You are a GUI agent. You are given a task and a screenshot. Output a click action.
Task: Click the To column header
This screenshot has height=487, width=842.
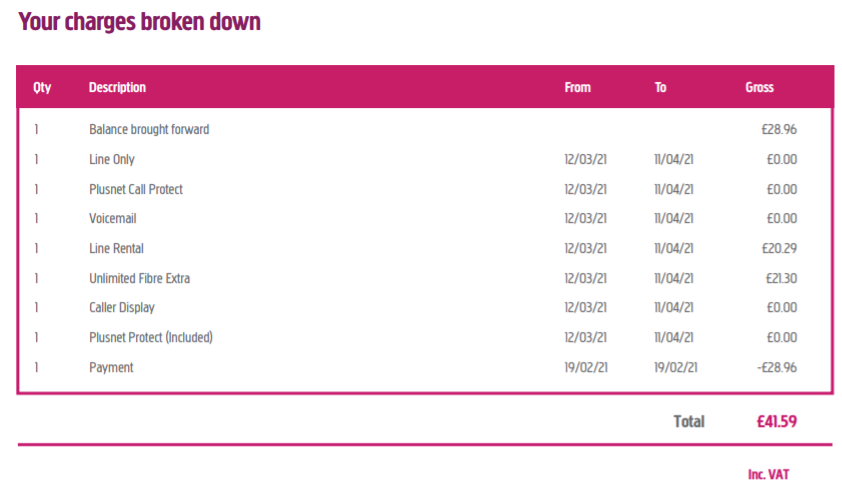[660, 87]
